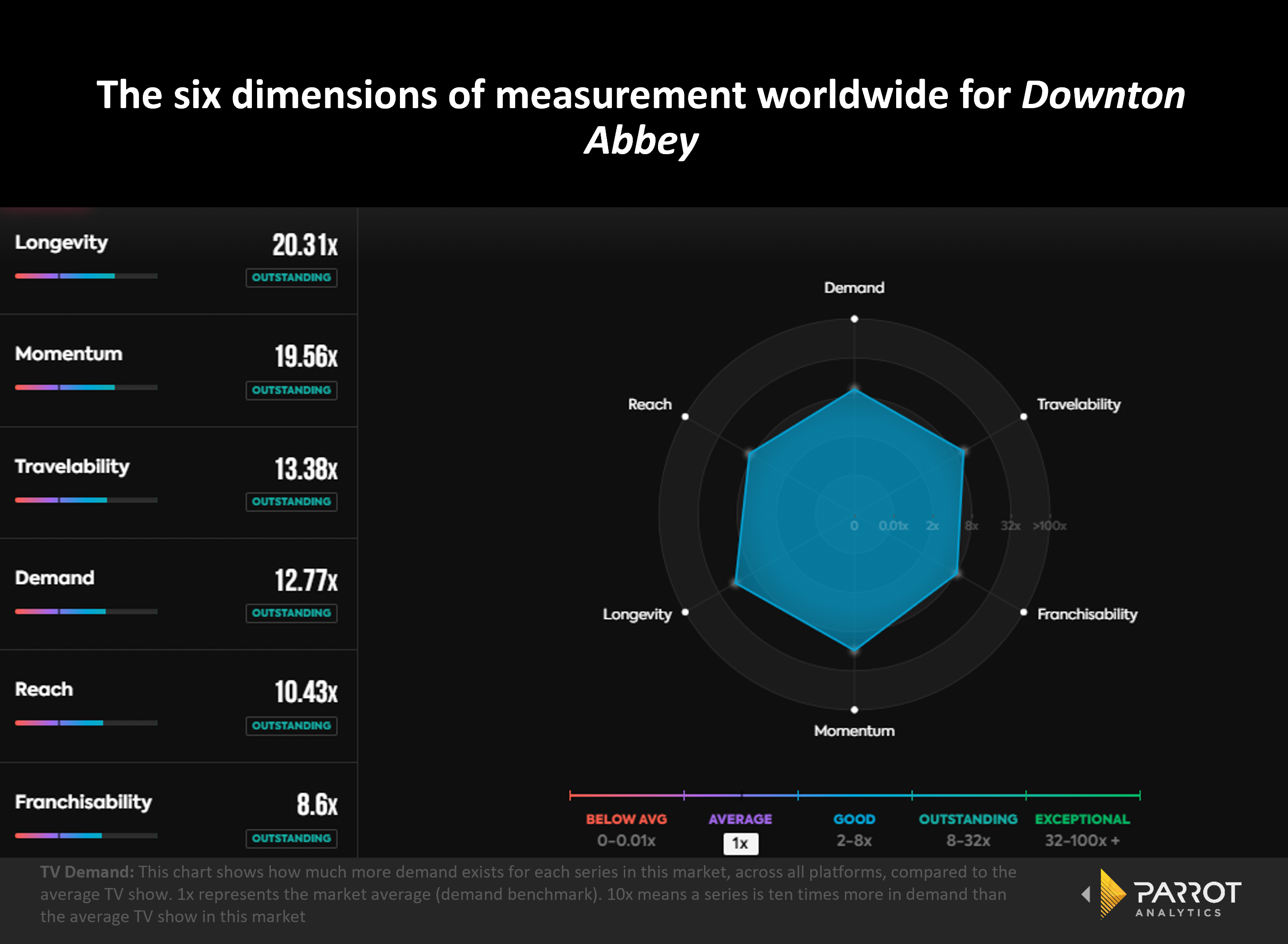Click the Franchisability axis endpoint dot on radar
The width and height of the screenshot is (1288, 944).
[1023, 612]
